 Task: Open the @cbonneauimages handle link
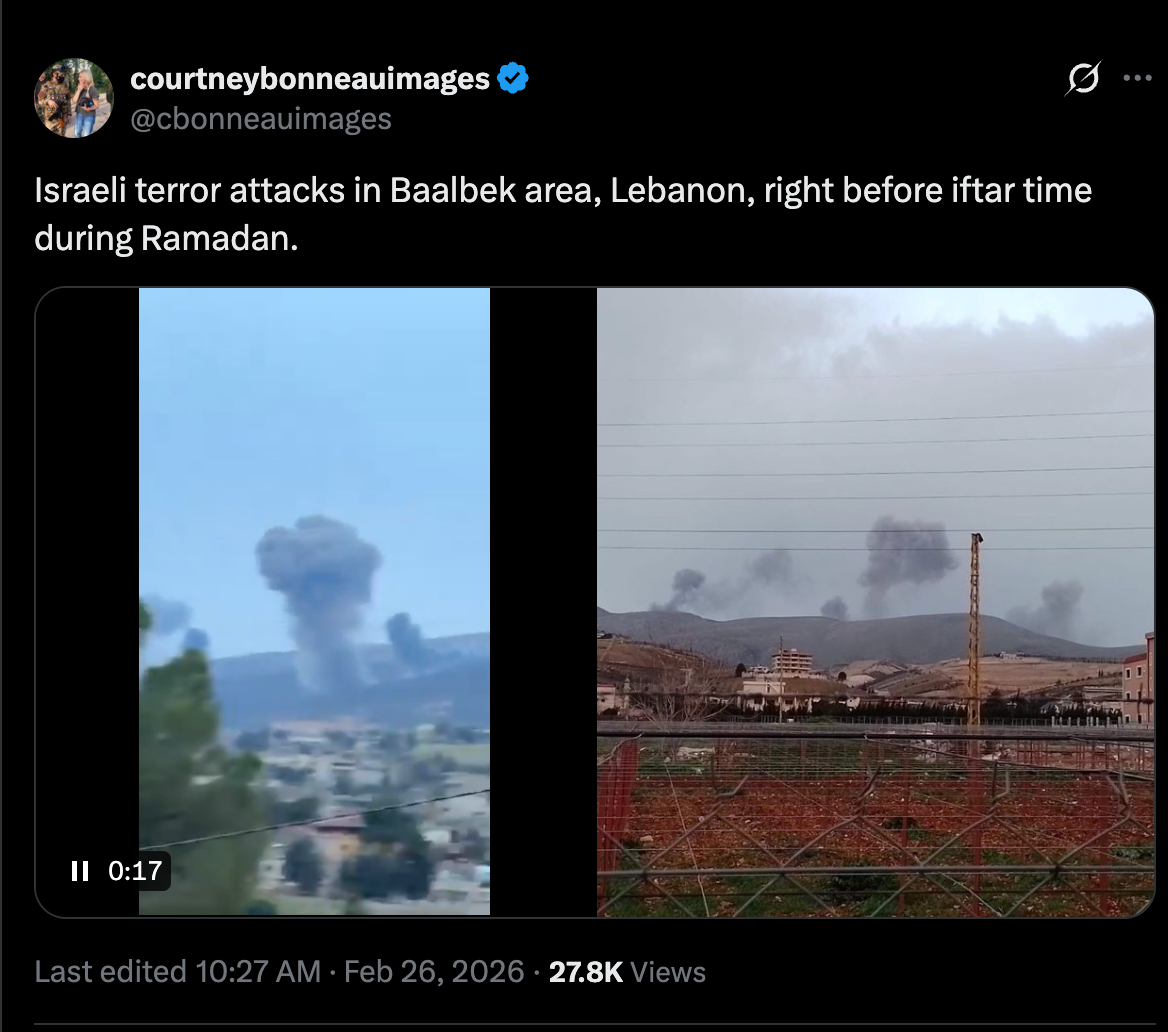(x=261, y=119)
